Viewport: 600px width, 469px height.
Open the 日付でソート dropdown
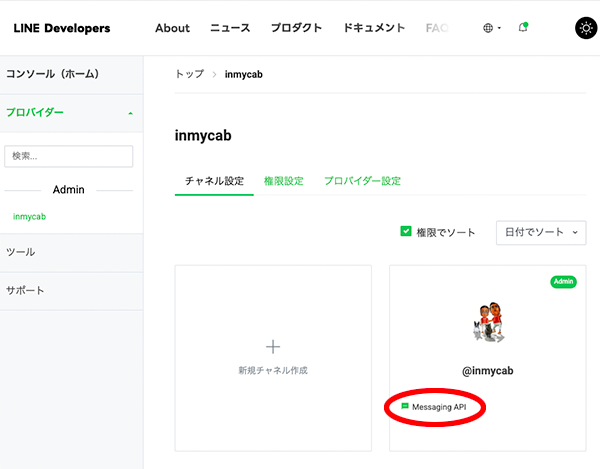[541, 232]
